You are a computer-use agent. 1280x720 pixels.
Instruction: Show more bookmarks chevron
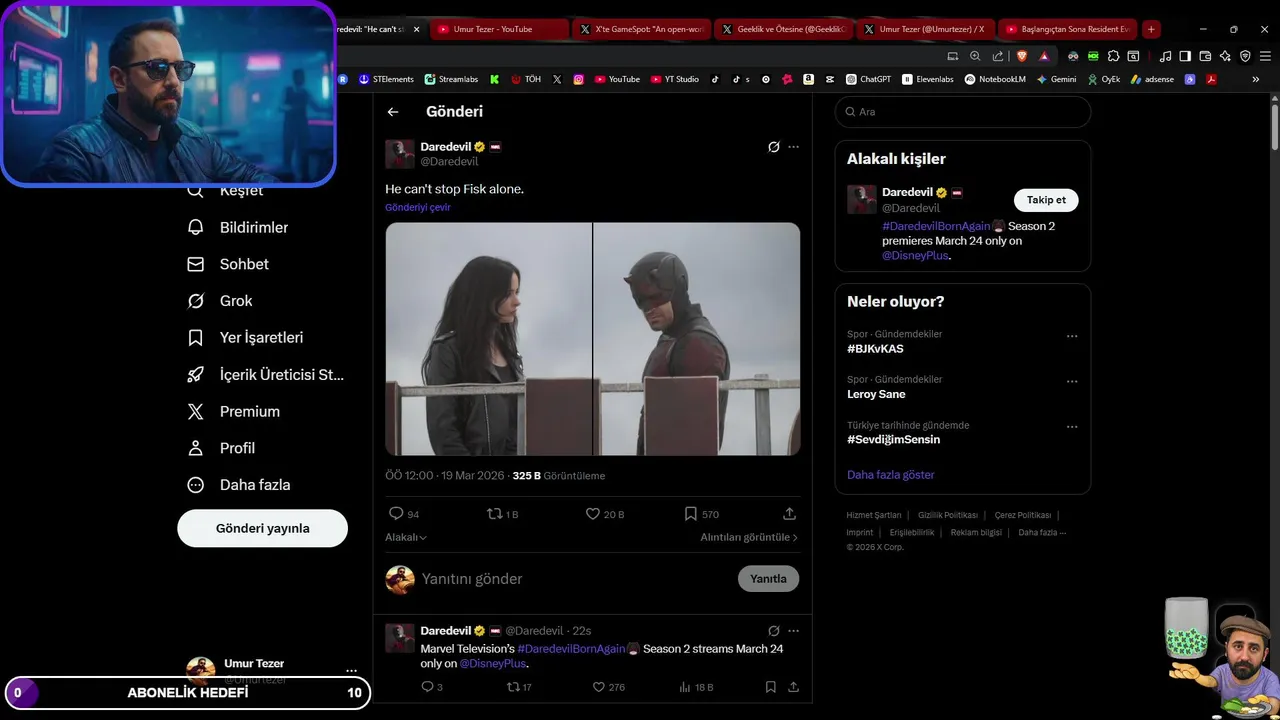(1256, 79)
